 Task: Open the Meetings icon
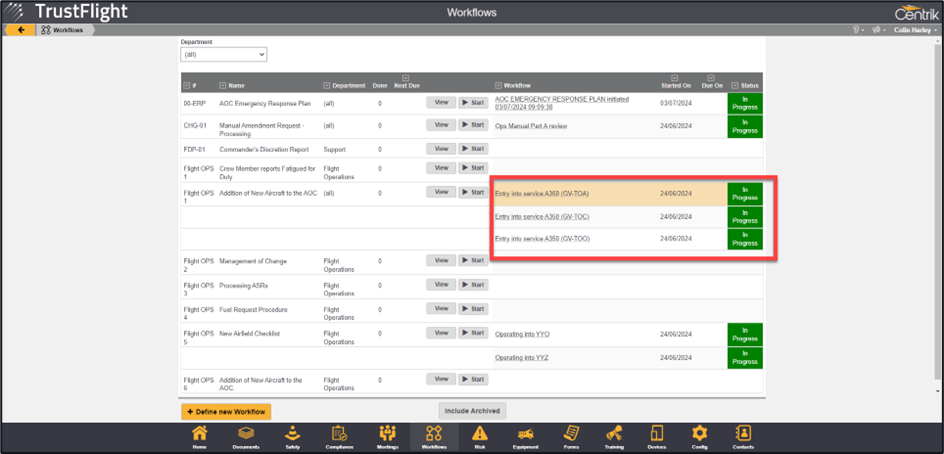pos(387,436)
